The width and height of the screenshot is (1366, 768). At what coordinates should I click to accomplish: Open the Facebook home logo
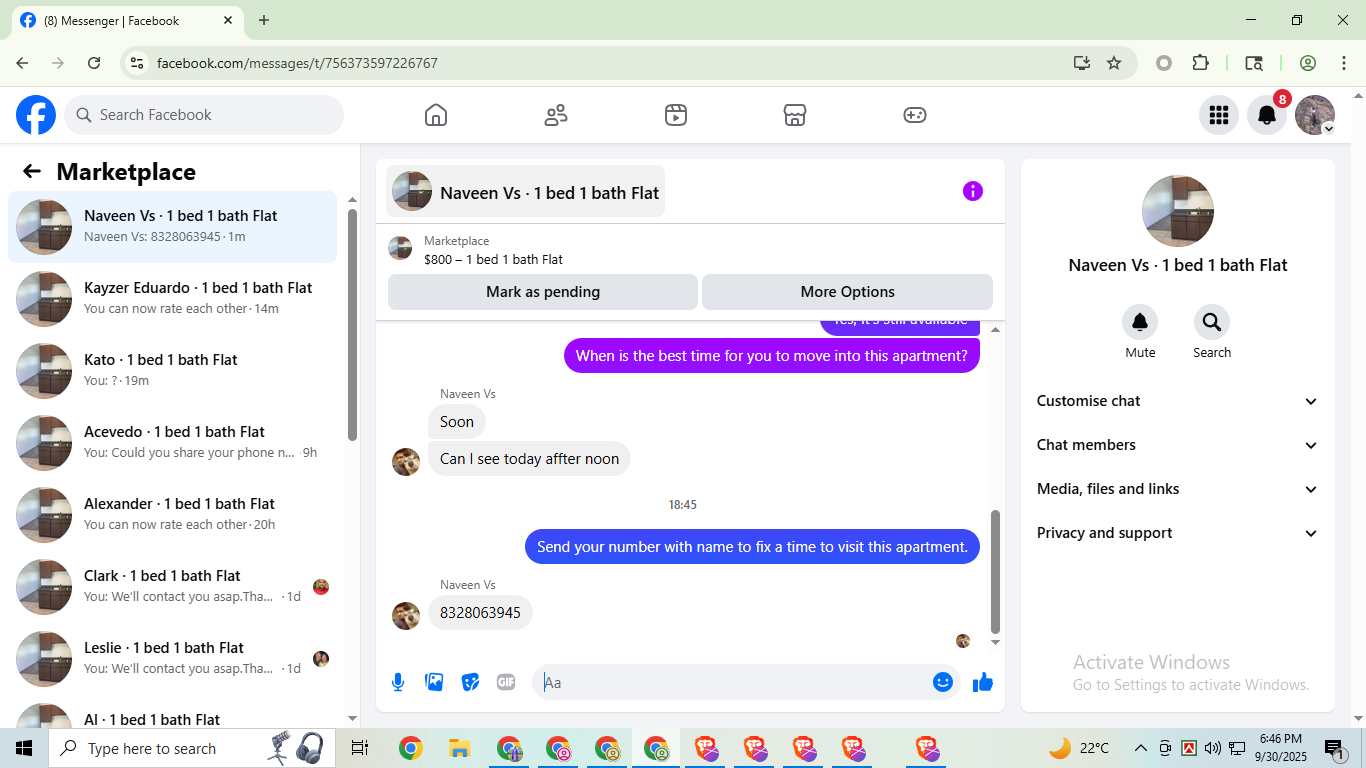coord(36,115)
